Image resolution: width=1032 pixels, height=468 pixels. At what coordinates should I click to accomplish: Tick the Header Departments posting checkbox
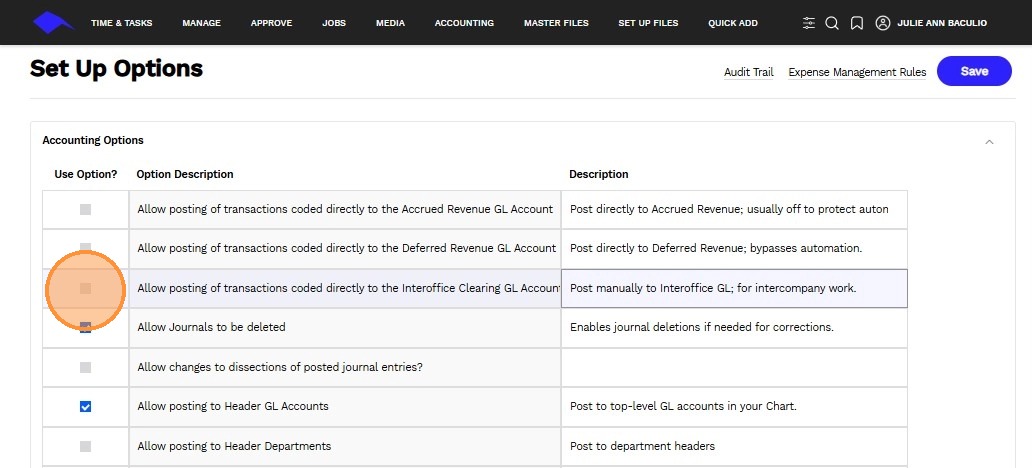[85, 446]
